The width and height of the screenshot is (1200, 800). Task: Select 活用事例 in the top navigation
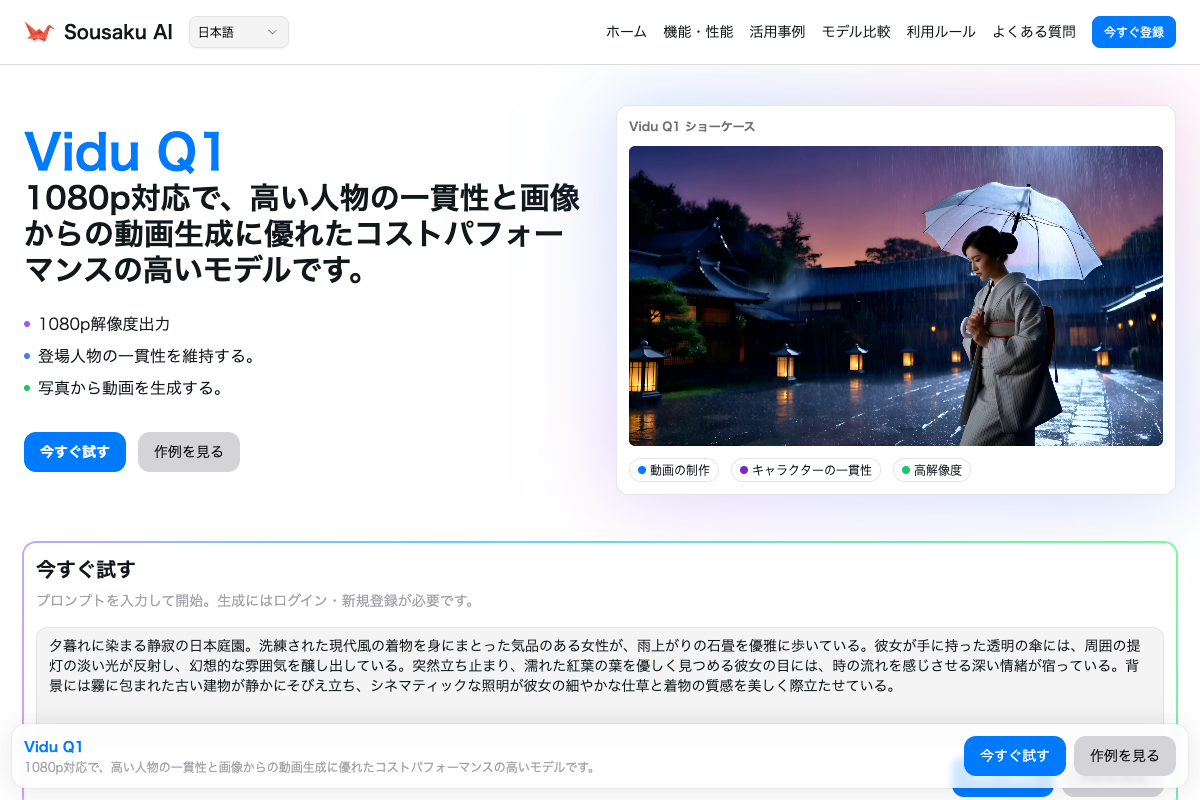pyautogui.click(x=777, y=32)
